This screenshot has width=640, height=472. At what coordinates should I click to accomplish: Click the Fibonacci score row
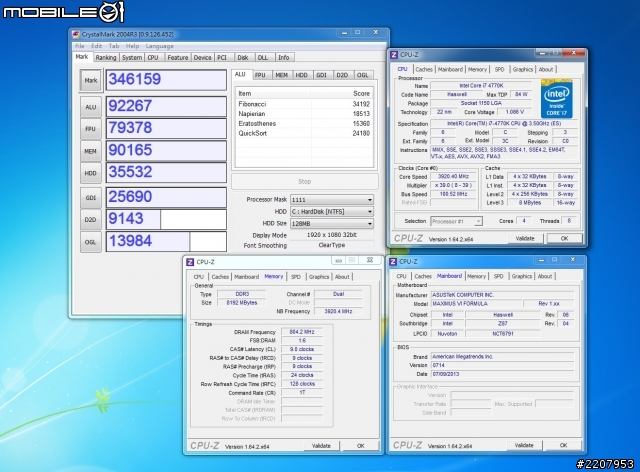[304, 104]
